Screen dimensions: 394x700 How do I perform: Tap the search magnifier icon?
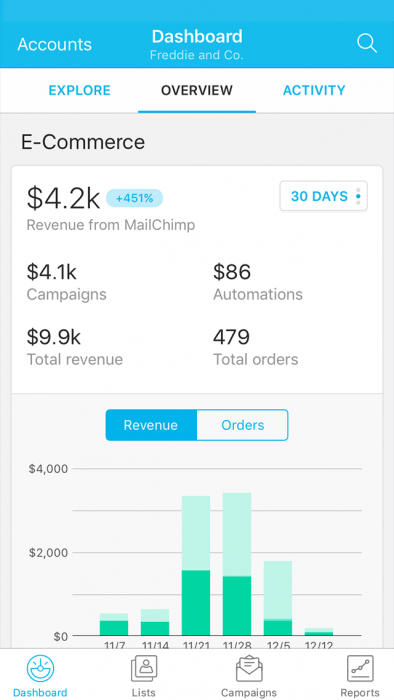[x=367, y=44]
